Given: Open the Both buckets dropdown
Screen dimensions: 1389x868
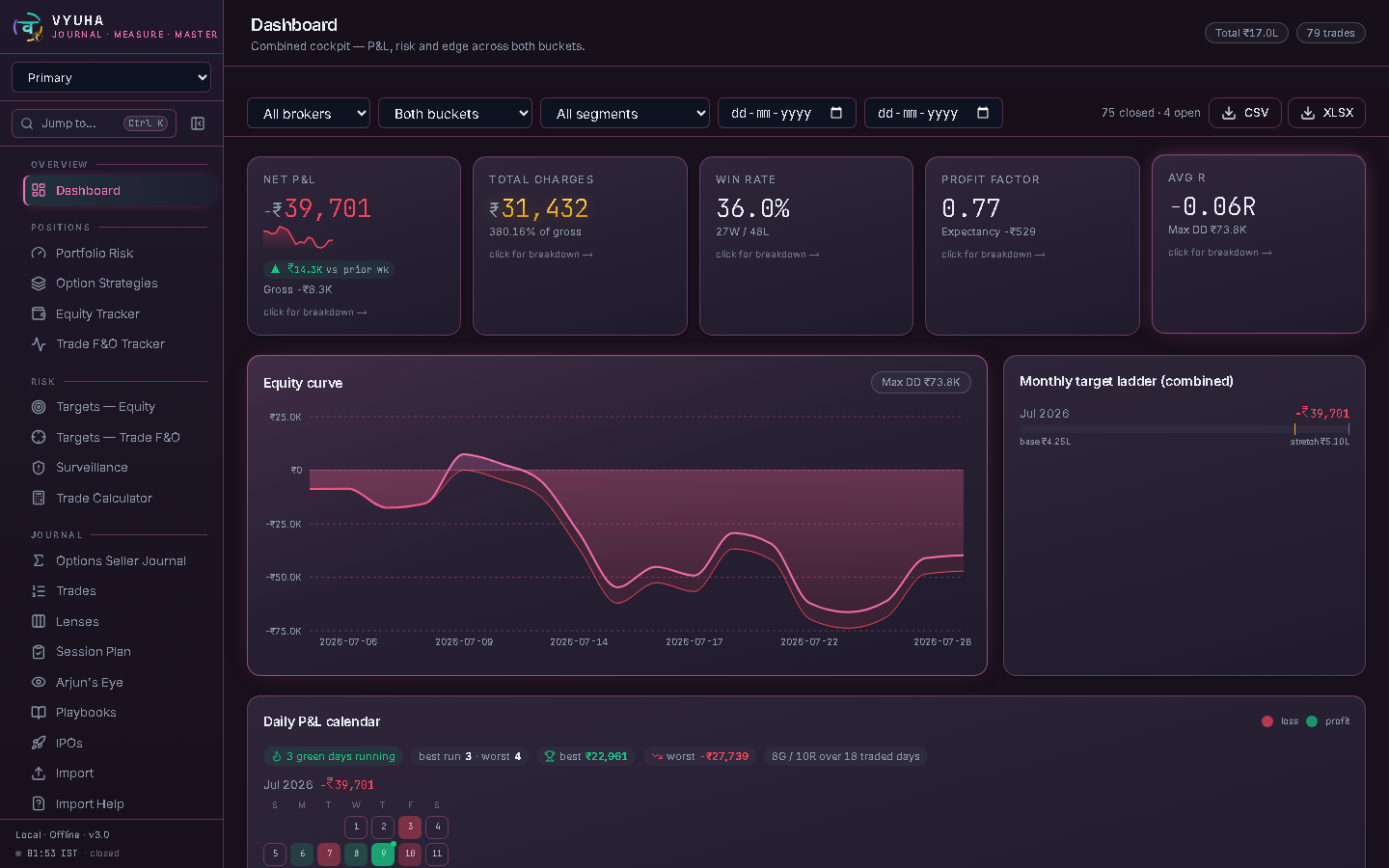Looking at the screenshot, I should 455,113.
